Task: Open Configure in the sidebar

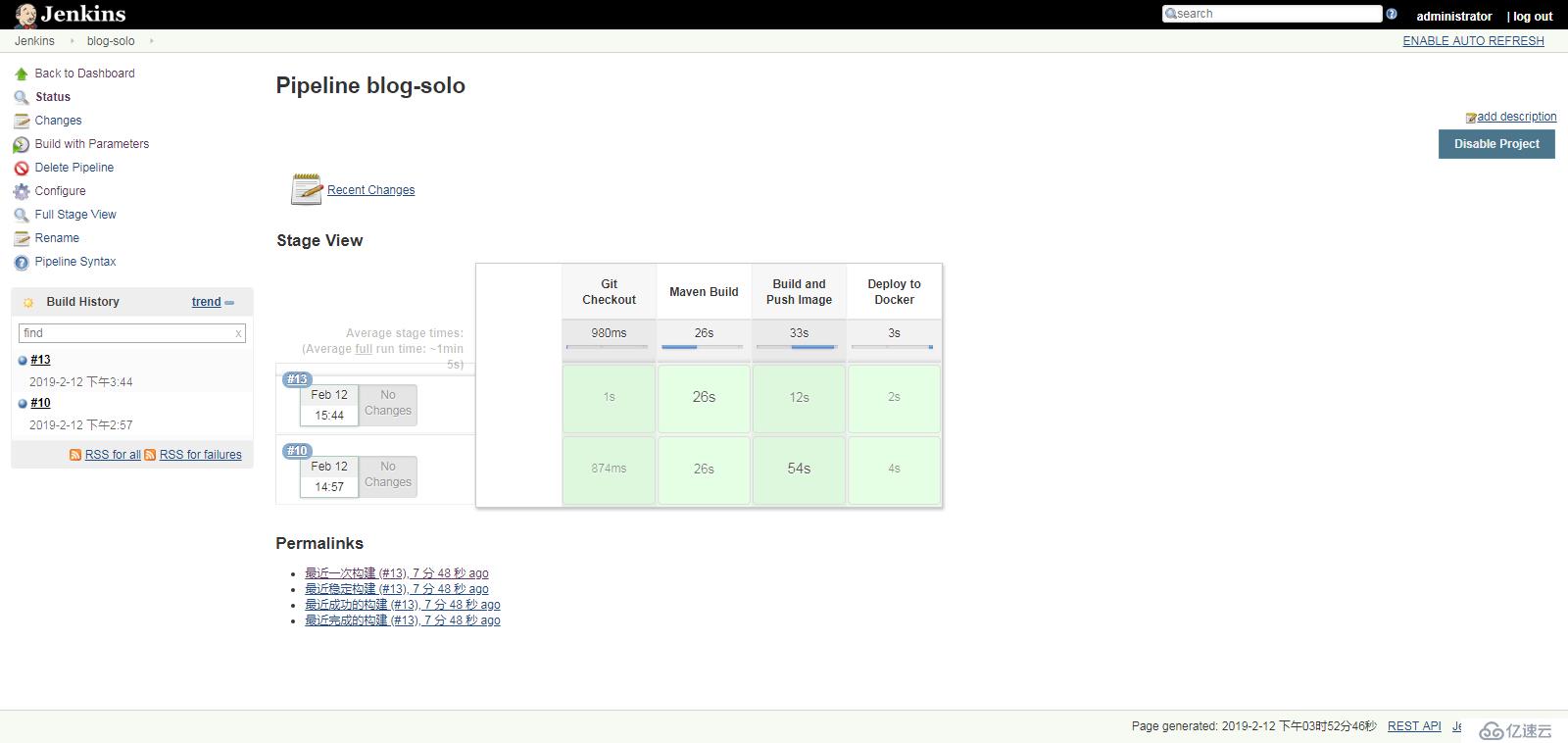Action: coord(60,191)
